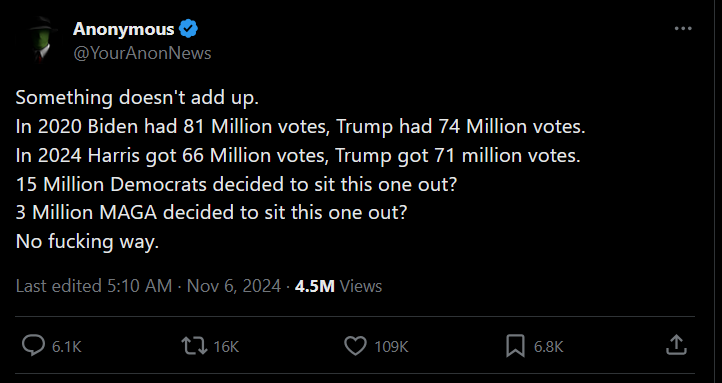Click the Nov 6, 2024 date
This screenshot has height=383, width=722.
(234, 286)
